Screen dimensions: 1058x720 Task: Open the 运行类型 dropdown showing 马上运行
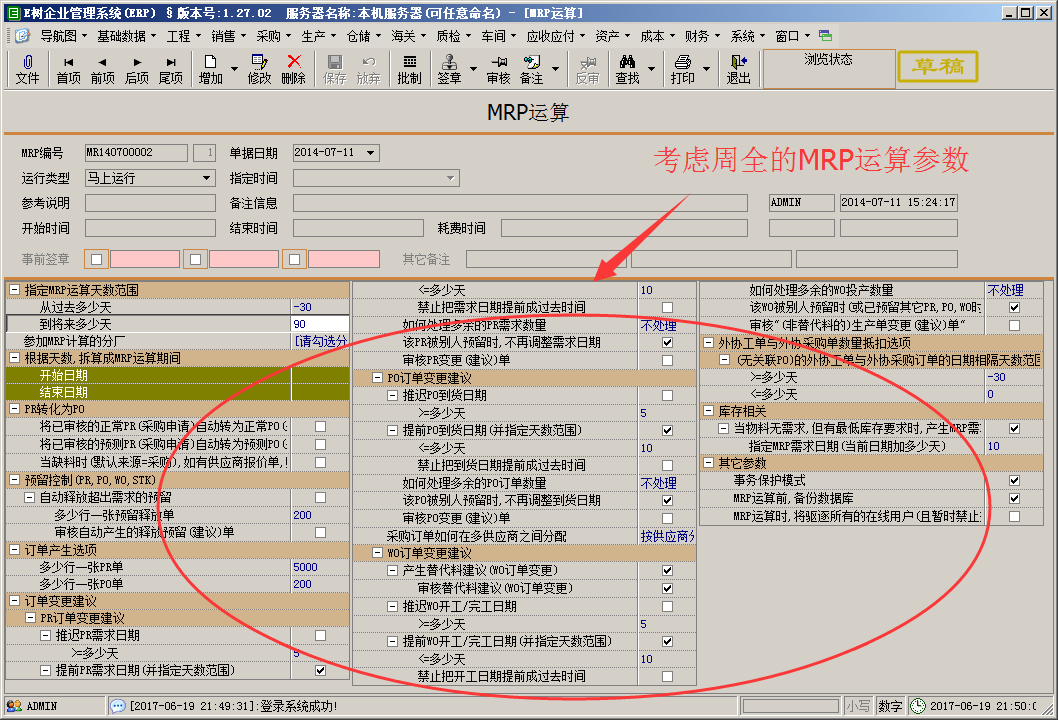point(206,178)
